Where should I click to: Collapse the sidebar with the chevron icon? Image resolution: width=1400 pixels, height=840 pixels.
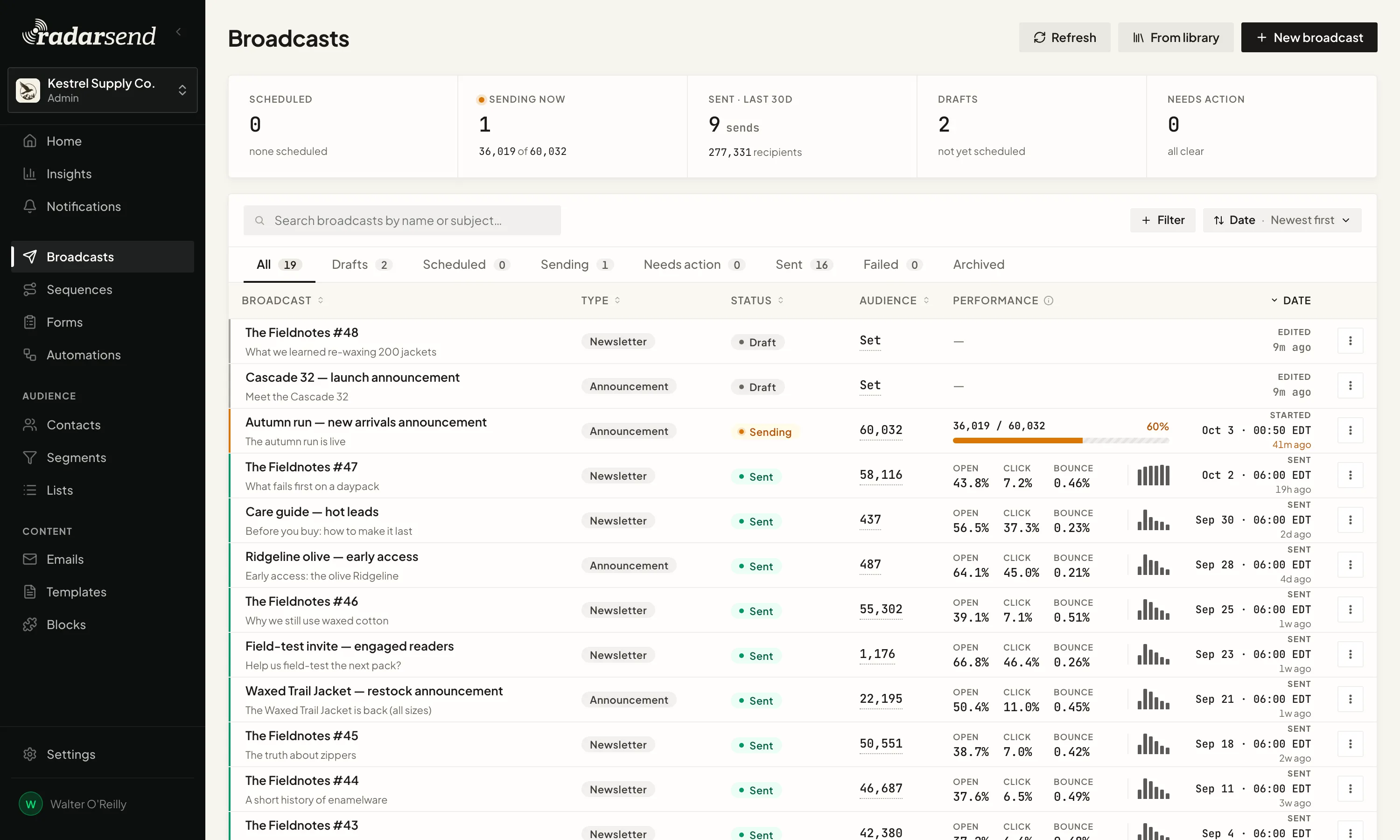click(x=179, y=32)
